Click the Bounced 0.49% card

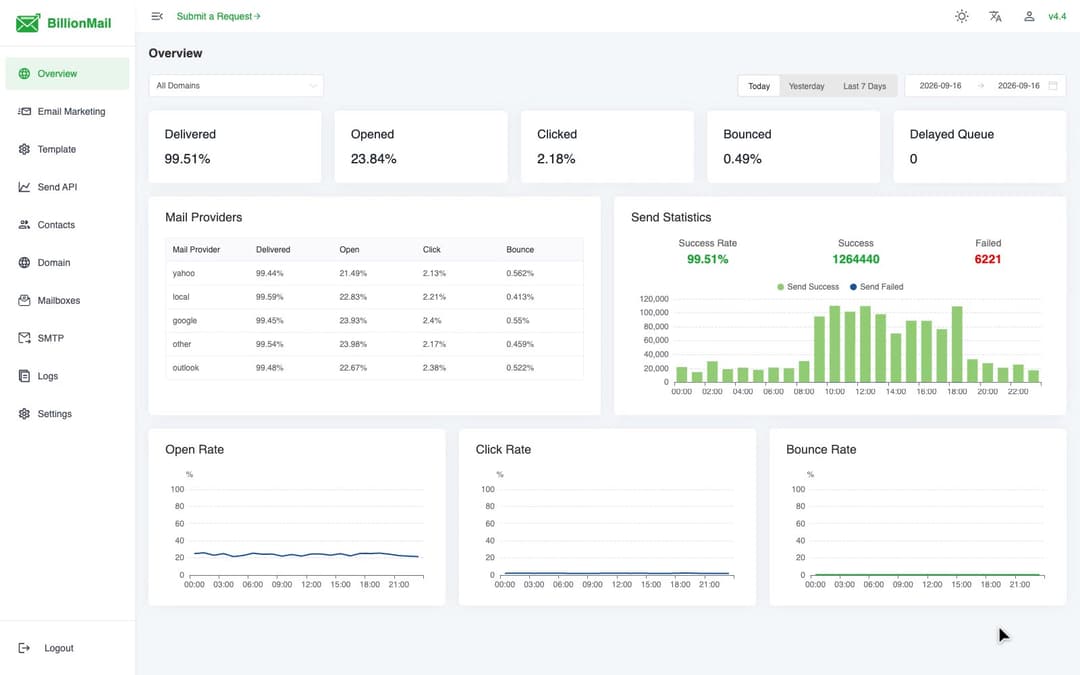793,147
